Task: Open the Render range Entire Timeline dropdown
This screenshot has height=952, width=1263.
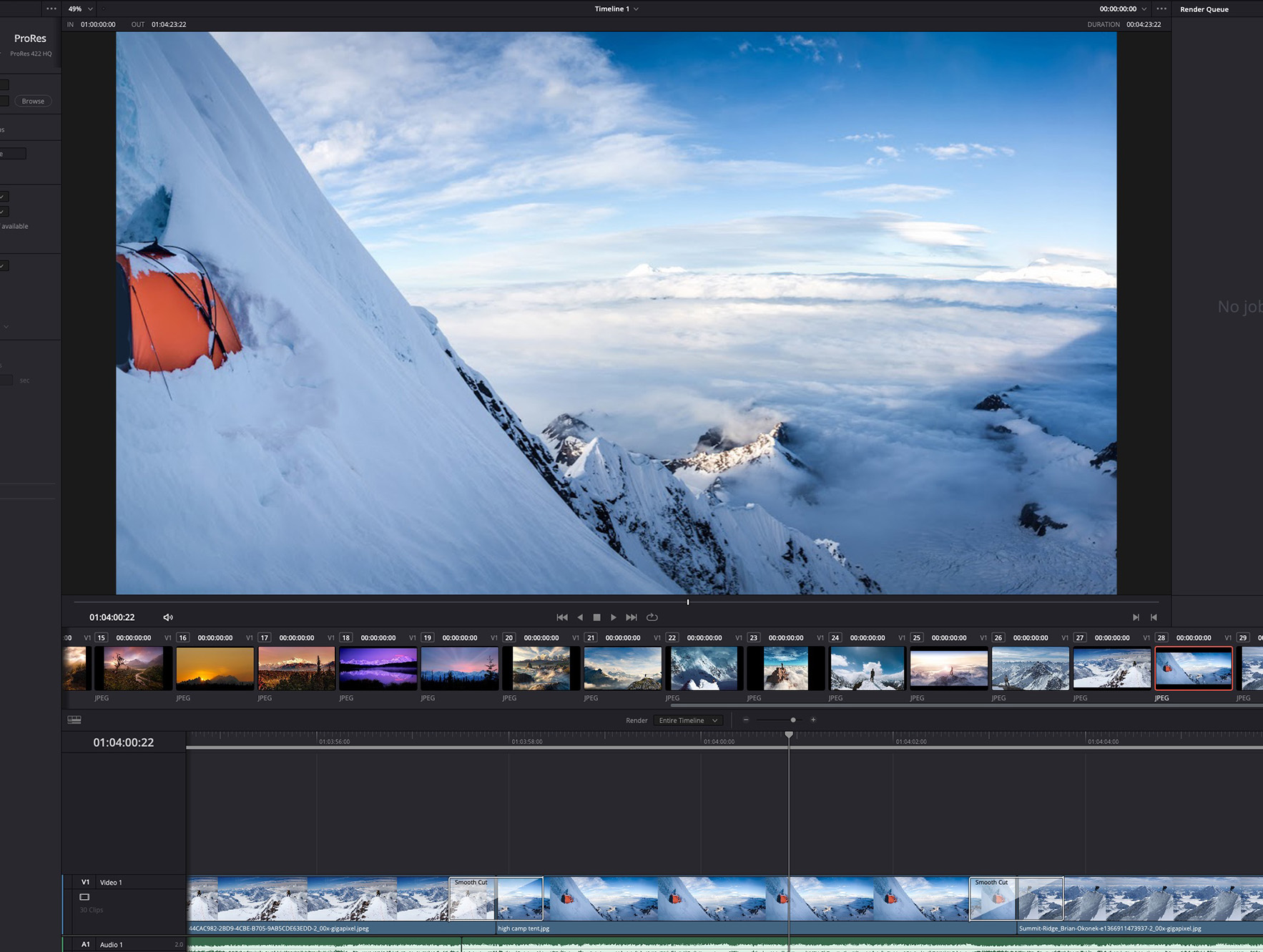Action: click(688, 720)
